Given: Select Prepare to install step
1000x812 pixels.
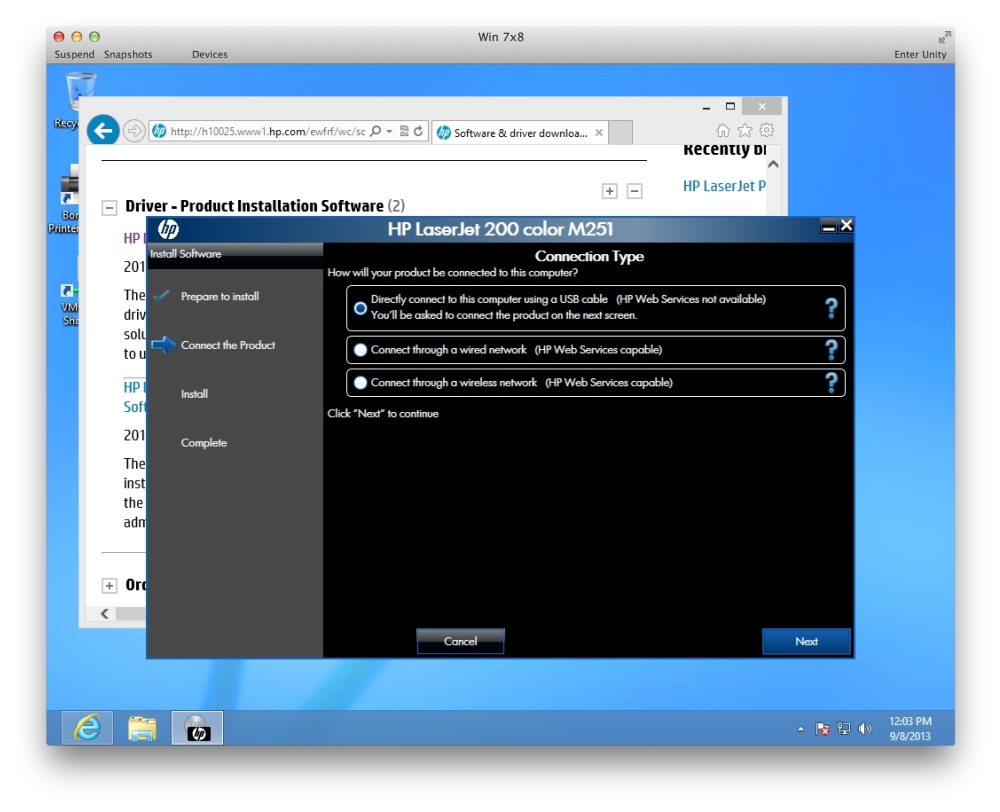Looking at the screenshot, I should coord(219,297).
